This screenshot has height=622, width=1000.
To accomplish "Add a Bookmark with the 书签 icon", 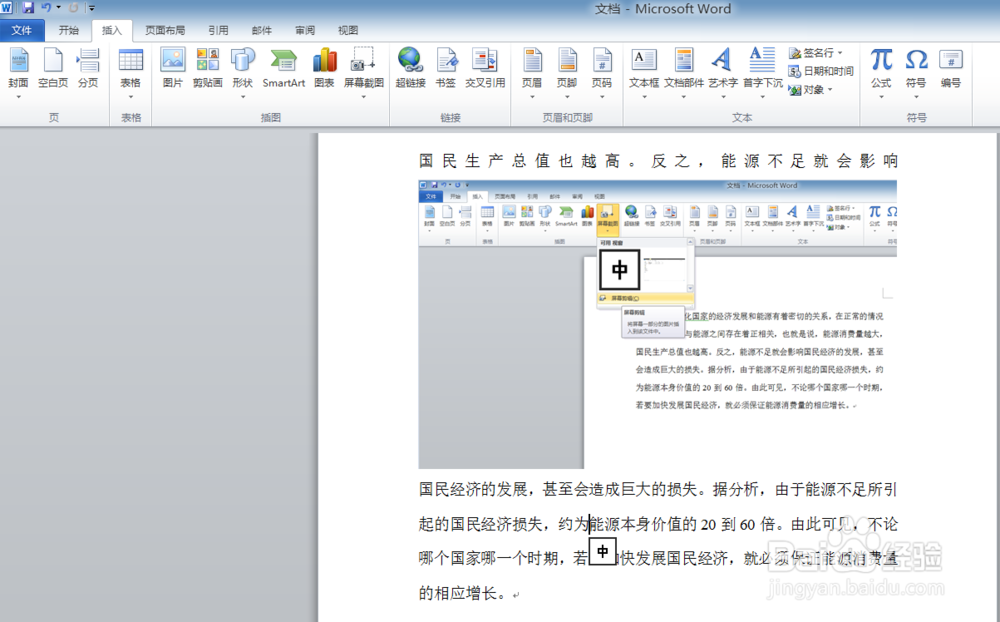I will click(x=445, y=67).
